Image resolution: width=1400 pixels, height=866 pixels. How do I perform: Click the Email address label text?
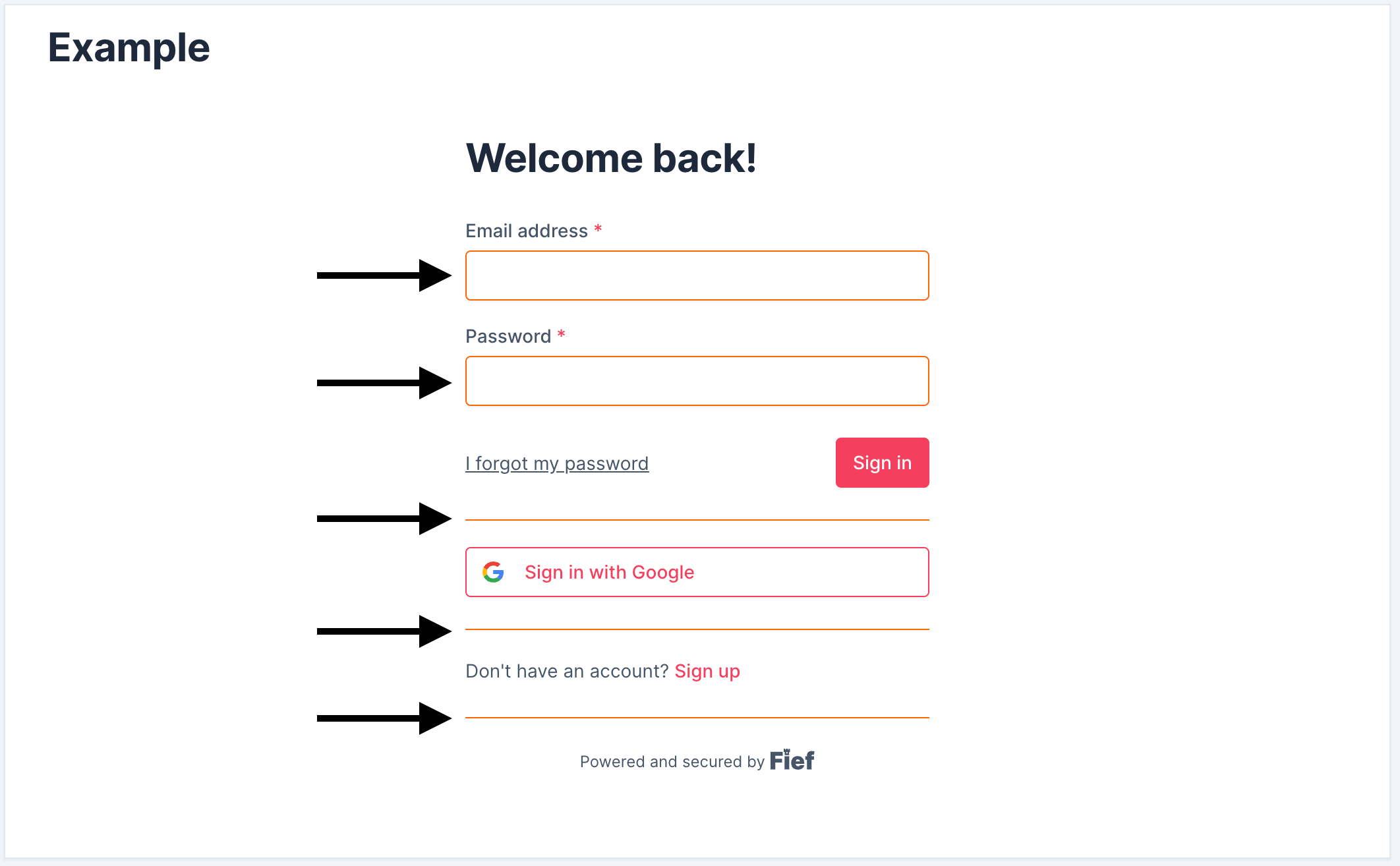[x=526, y=231]
